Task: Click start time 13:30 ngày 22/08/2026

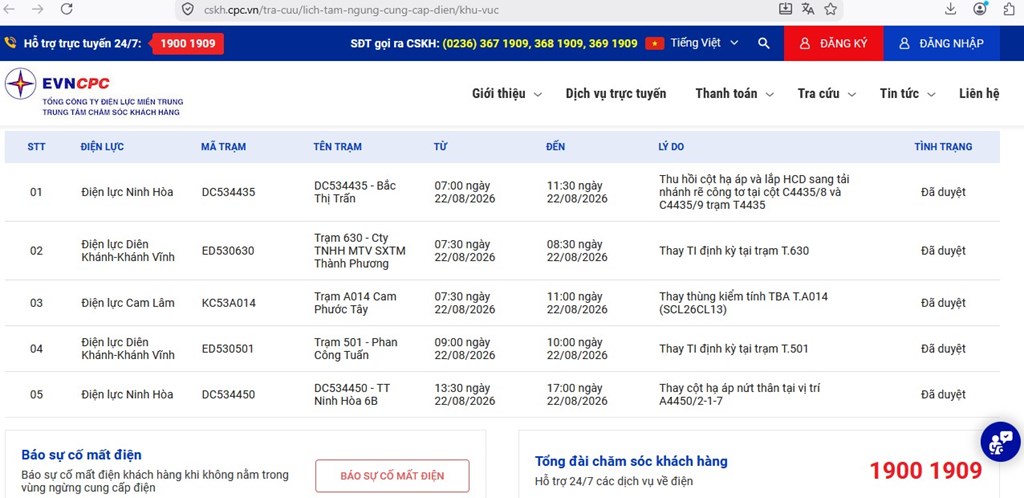Action: [x=464, y=394]
